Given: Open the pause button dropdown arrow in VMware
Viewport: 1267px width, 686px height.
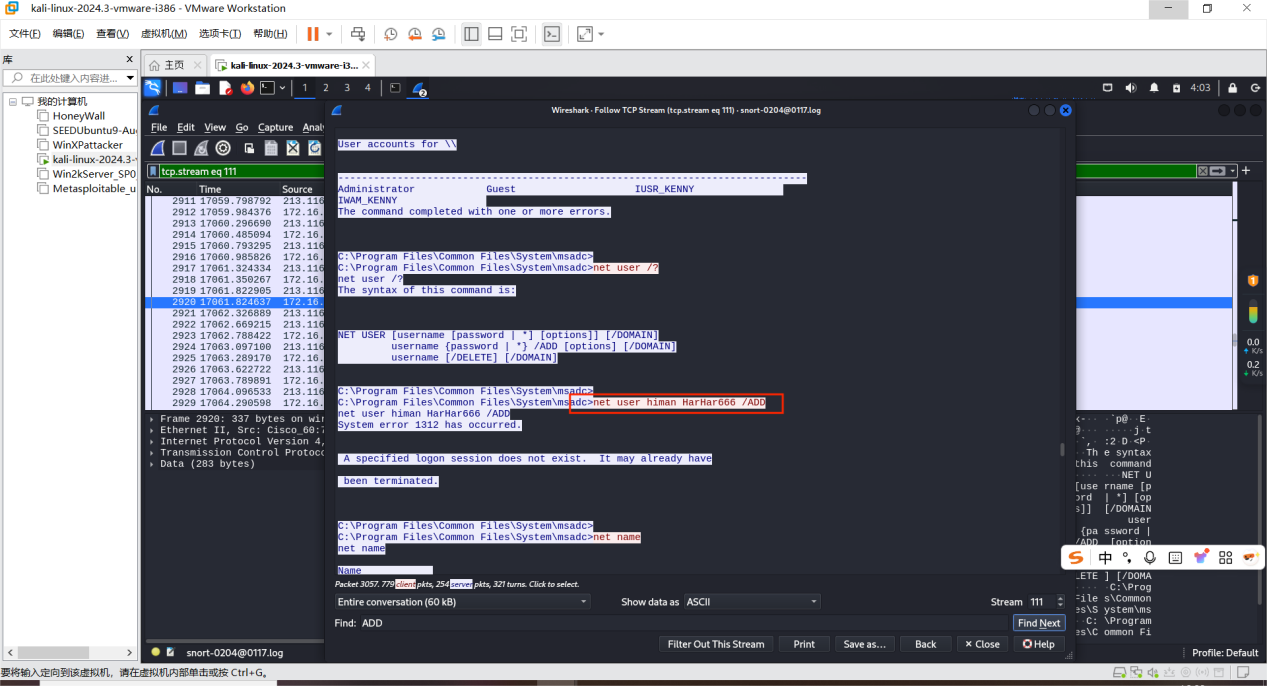Looking at the screenshot, I should pyautogui.click(x=329, y=34).
